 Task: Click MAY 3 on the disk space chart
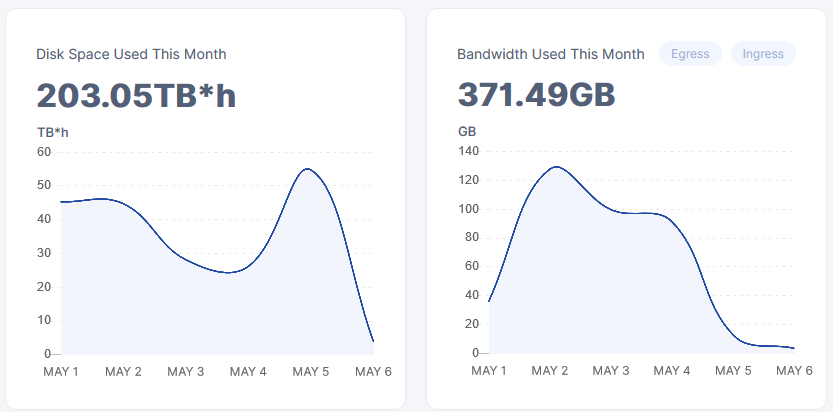[x=186, y=372]
